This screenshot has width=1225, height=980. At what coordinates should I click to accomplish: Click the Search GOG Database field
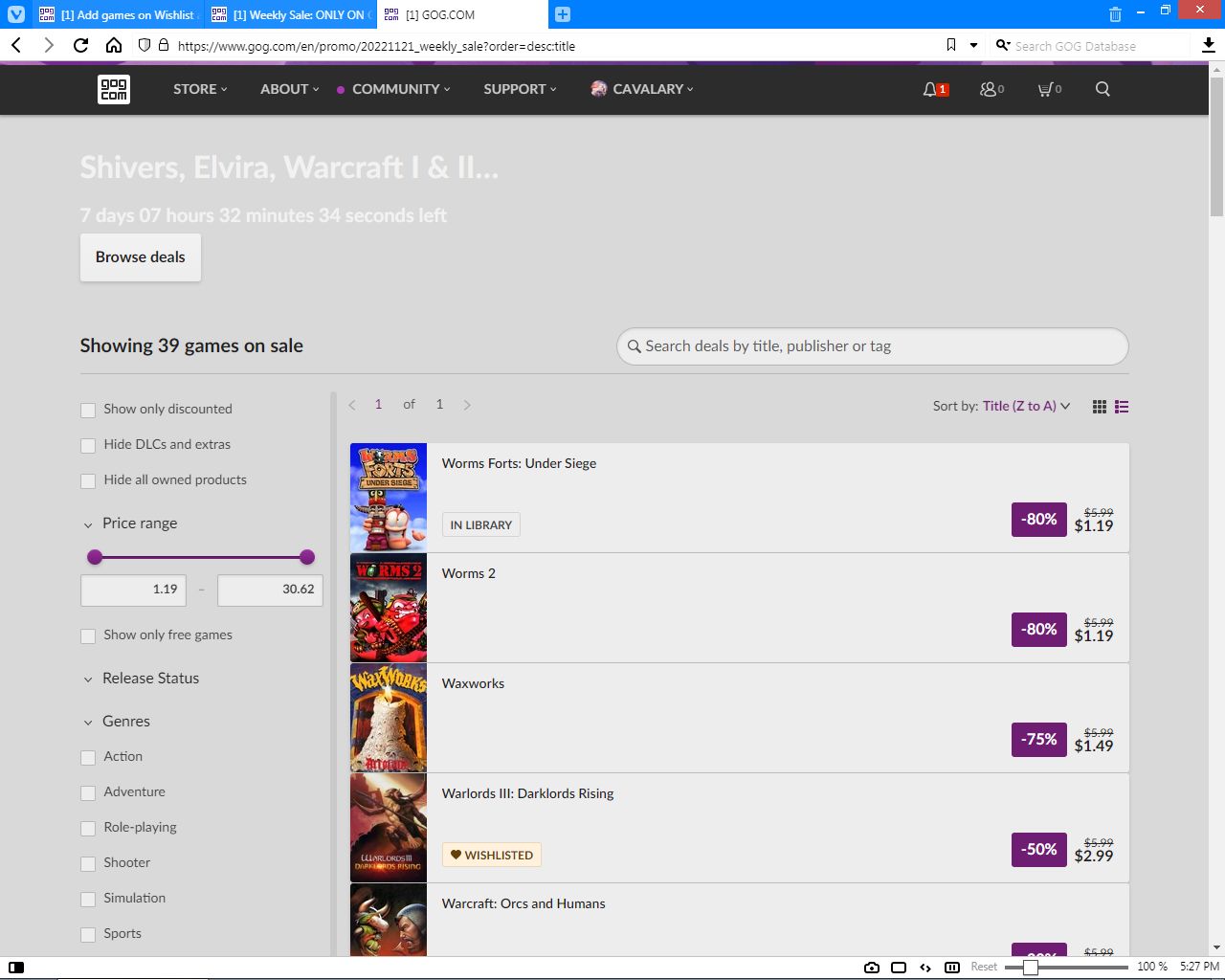[1091, 45]
